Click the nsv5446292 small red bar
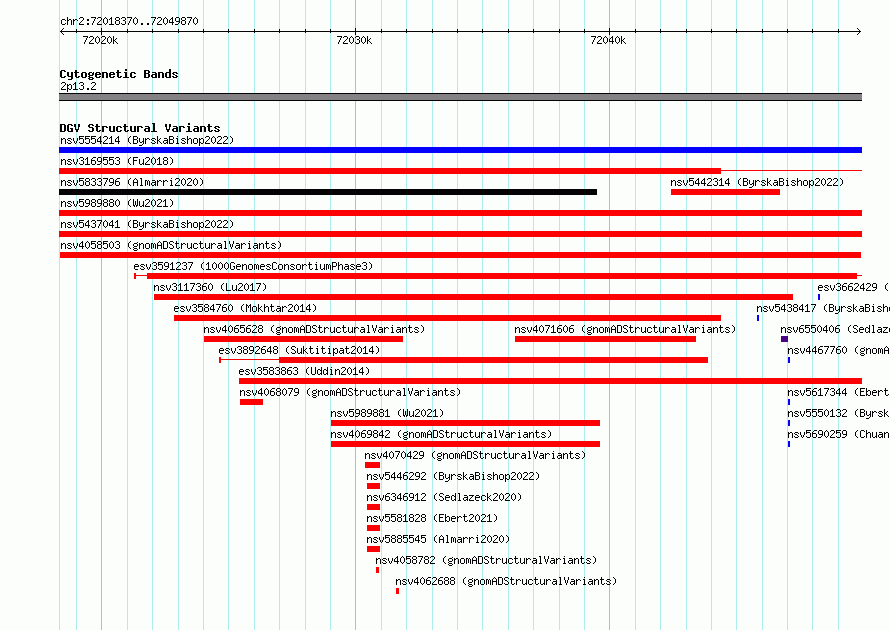The width and height of the screenshot is (890, 630). (373, 486)
